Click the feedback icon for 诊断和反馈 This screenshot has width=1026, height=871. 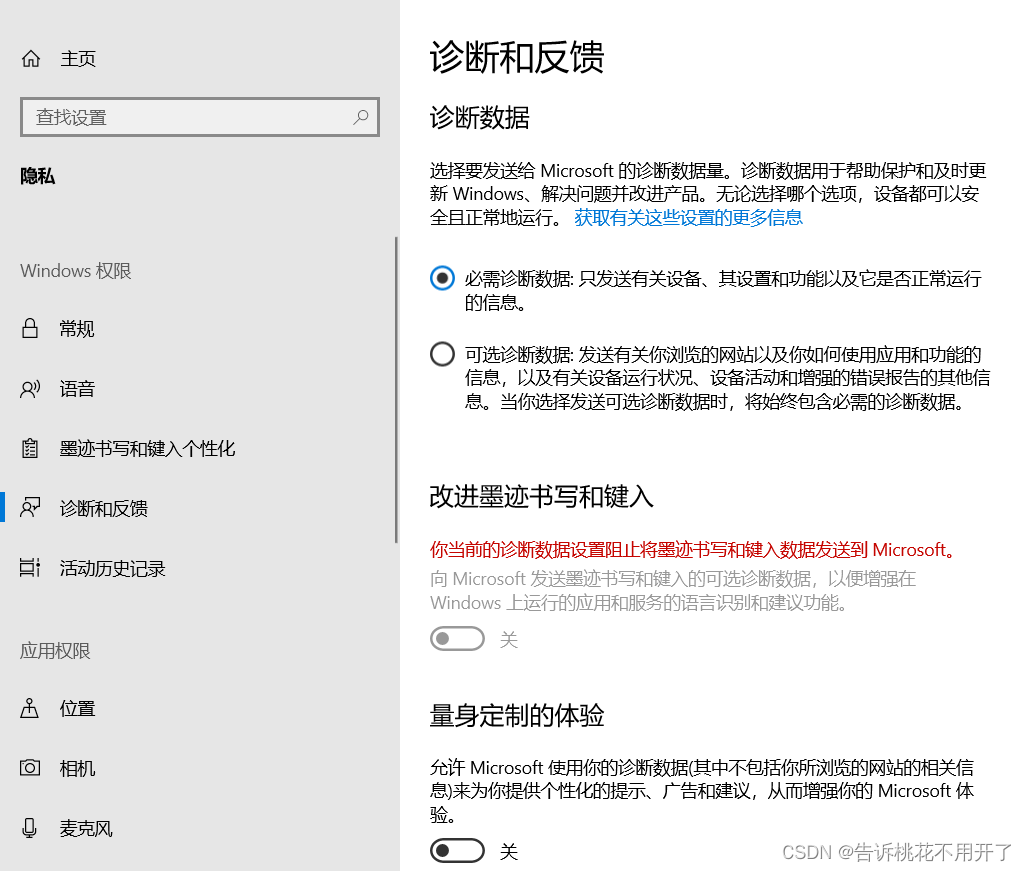click(30, 508)
